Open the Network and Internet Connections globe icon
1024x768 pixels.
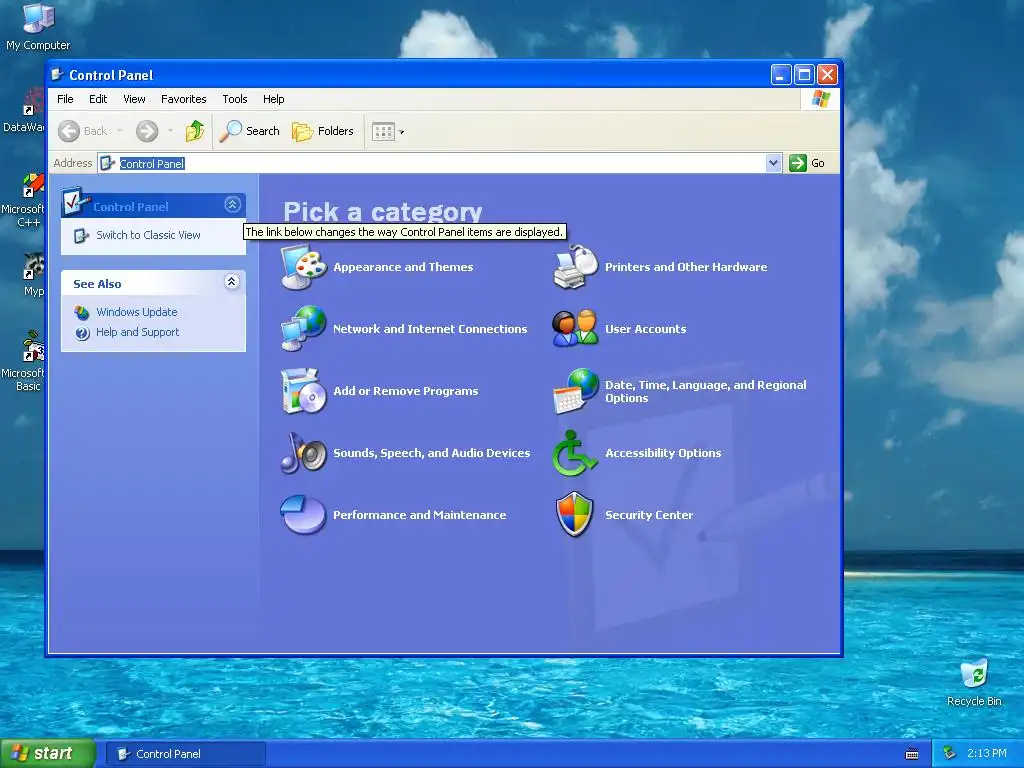(x=304, y=328)
